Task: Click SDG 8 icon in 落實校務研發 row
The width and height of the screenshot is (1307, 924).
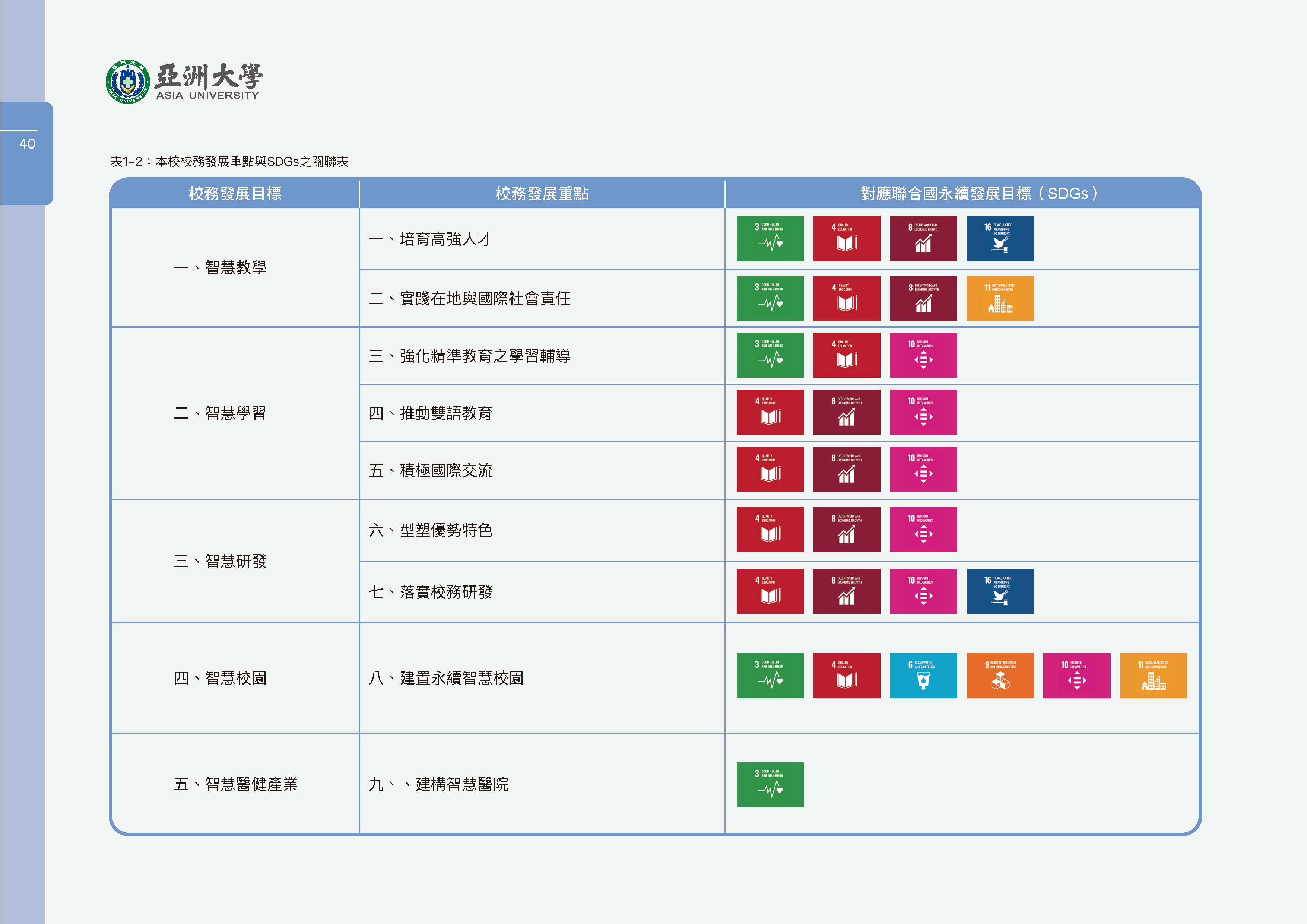Action: pos(847,591)
